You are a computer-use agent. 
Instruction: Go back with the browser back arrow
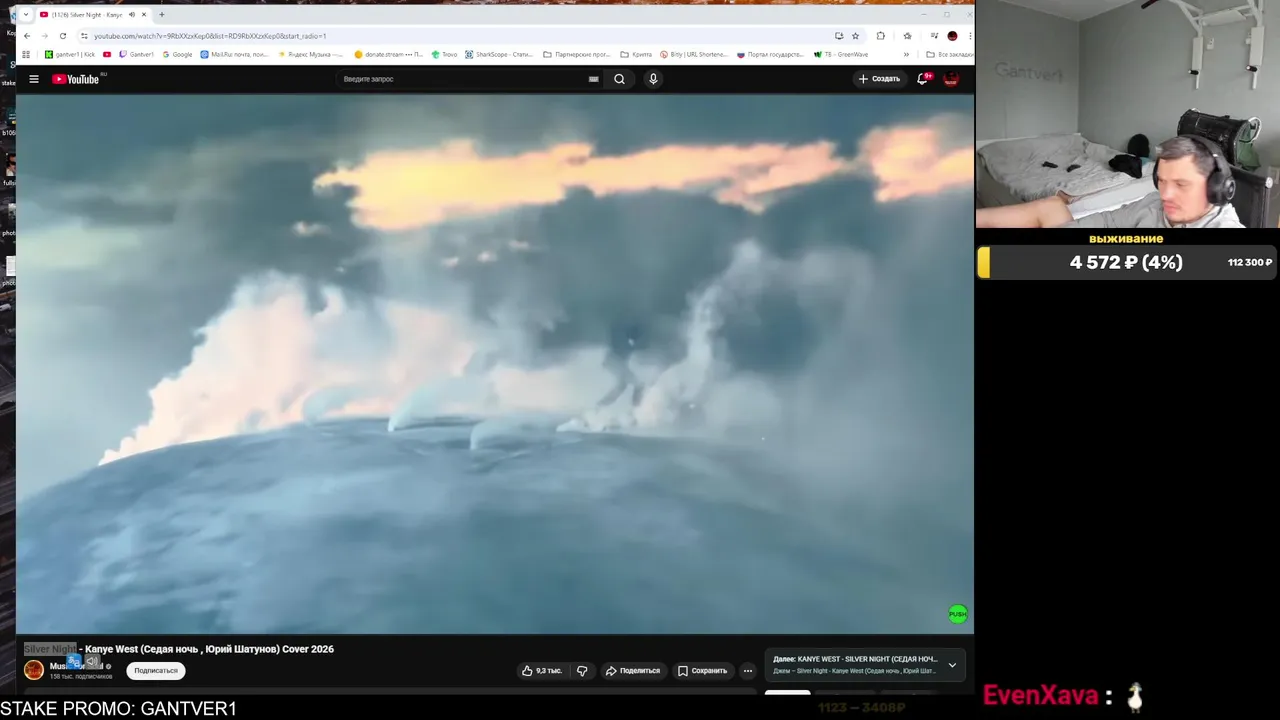tap(27, 36)
